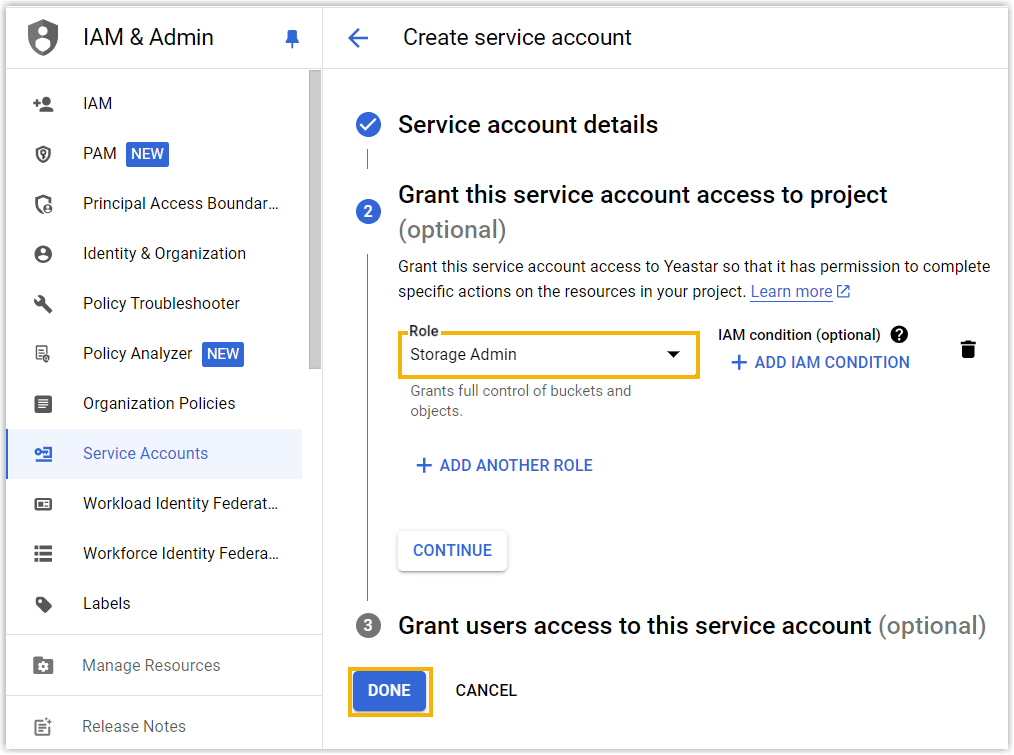Open Release Notes page
The image size is (1014, 755).
(133, 726)
